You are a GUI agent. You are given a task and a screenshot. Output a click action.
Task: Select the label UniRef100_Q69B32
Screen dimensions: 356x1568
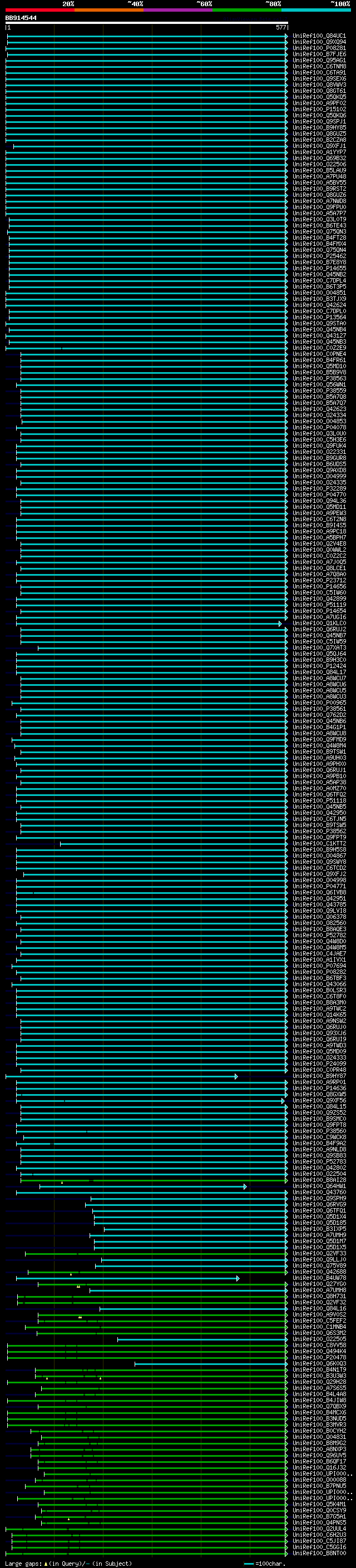tap(319, 159)
